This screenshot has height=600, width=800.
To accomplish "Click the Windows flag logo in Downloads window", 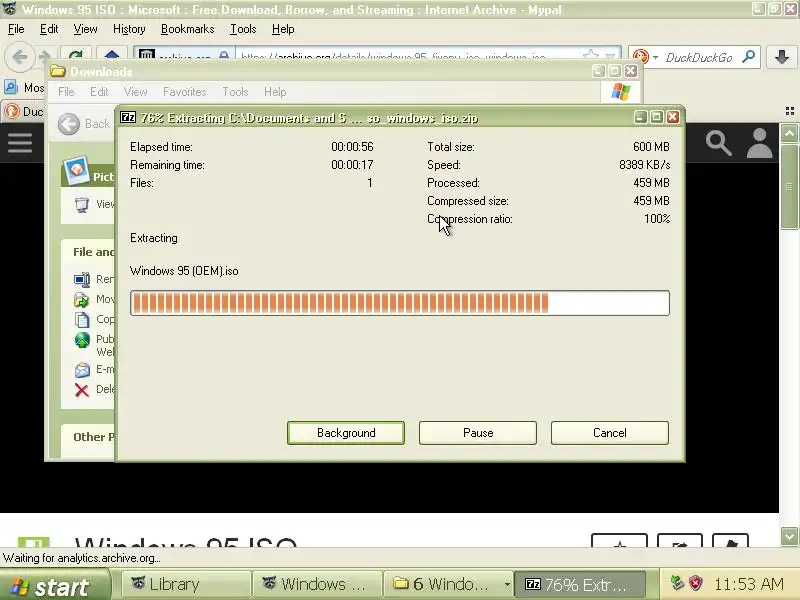I will pos(620,92).
